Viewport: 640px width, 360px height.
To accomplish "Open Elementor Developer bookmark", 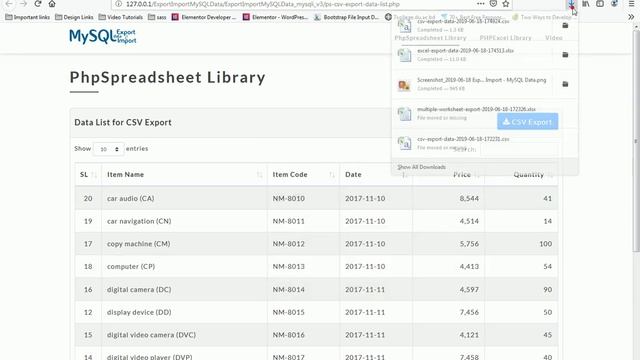I will coord(204,17).
